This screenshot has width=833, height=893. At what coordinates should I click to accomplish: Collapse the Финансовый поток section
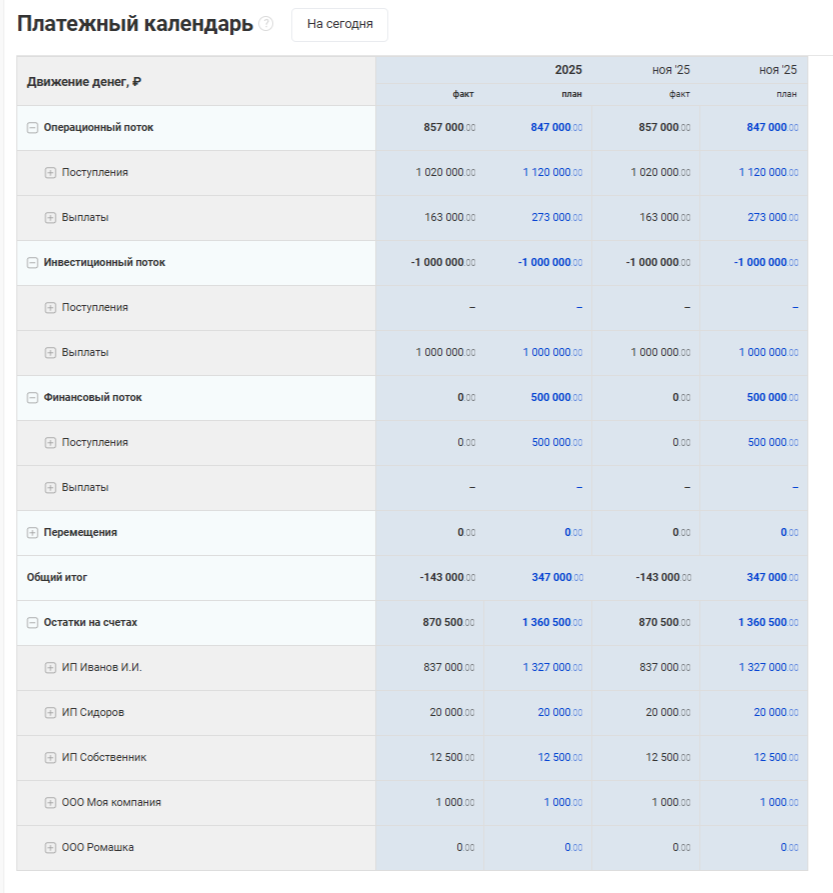pos(32,398)
